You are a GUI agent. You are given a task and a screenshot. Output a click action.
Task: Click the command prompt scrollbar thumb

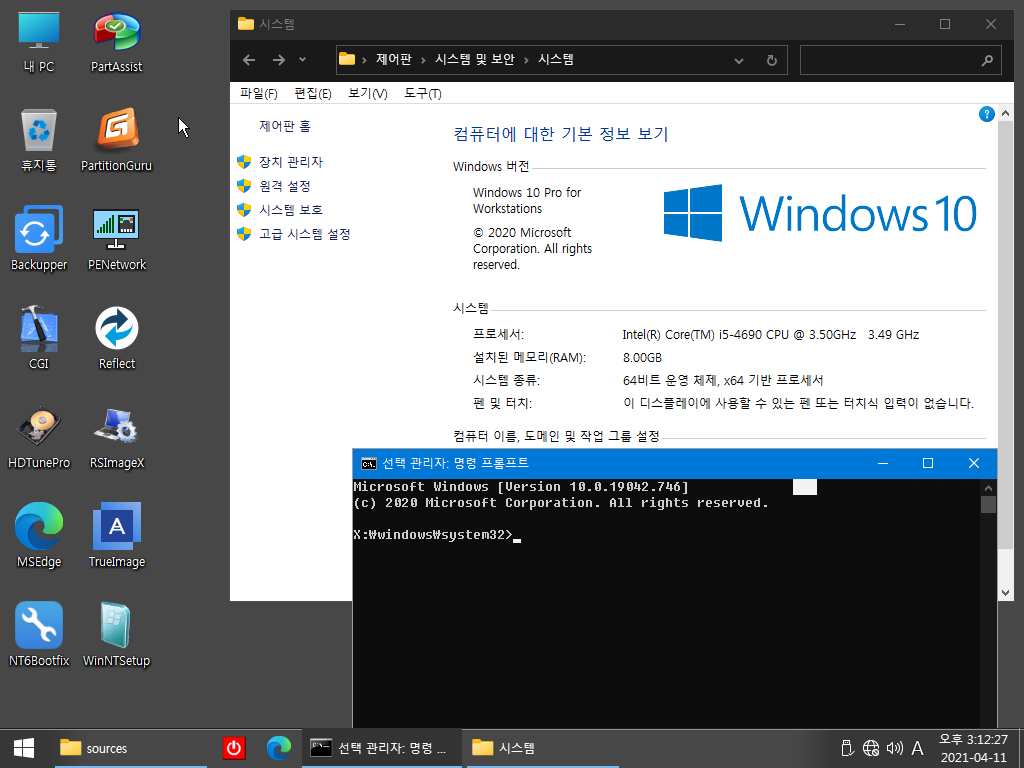point(988,504)
